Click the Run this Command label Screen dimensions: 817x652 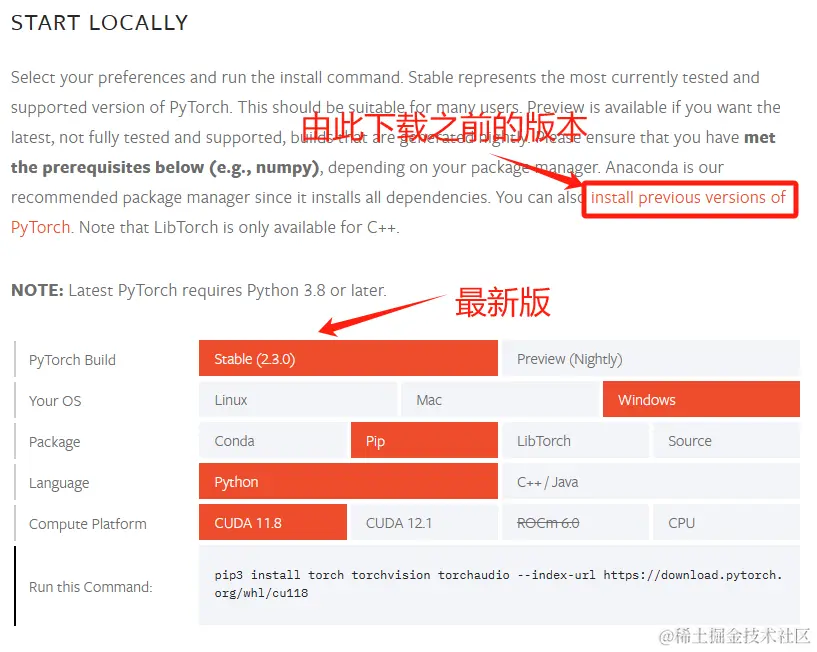pos(91,587)
